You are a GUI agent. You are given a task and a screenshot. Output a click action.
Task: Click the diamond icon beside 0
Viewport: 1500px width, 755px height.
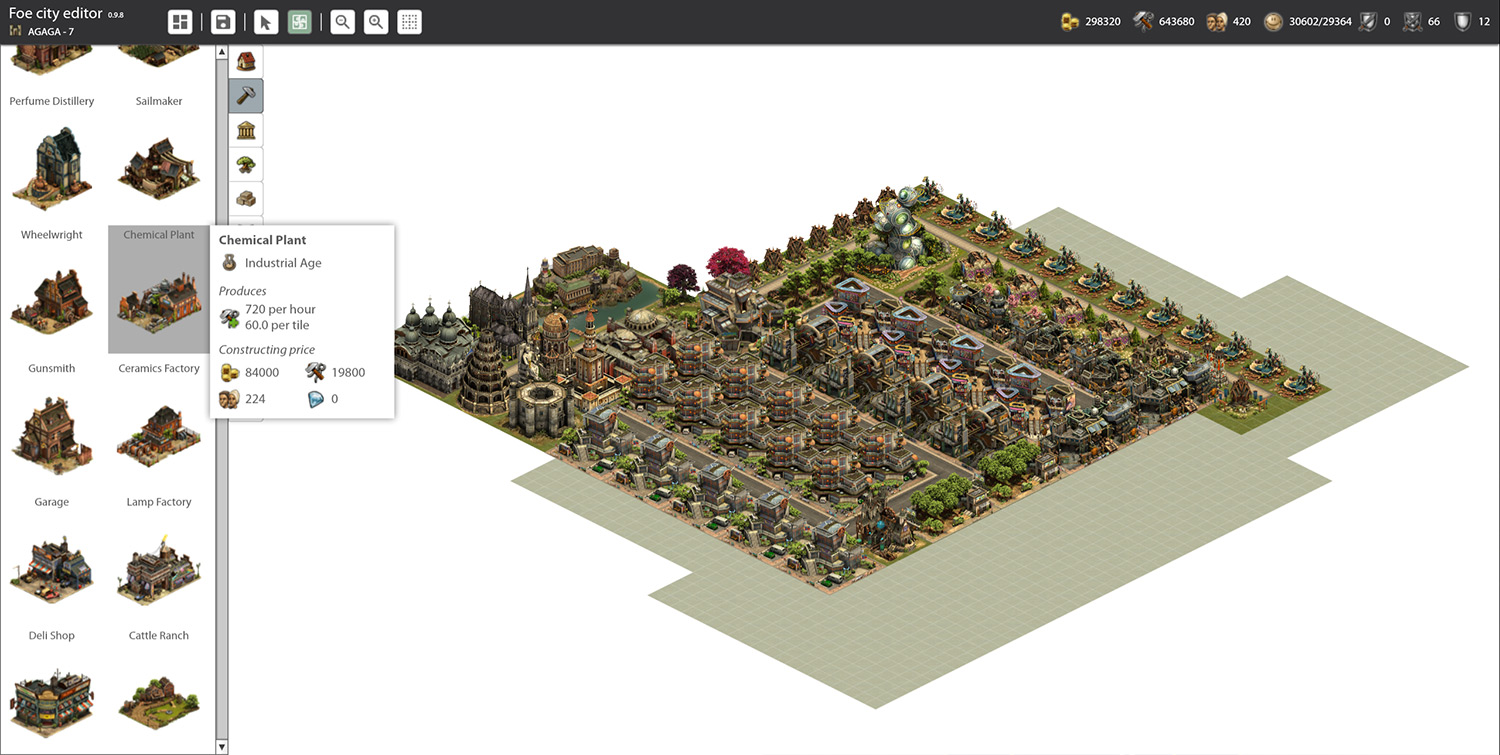click(x=316, y=399)
